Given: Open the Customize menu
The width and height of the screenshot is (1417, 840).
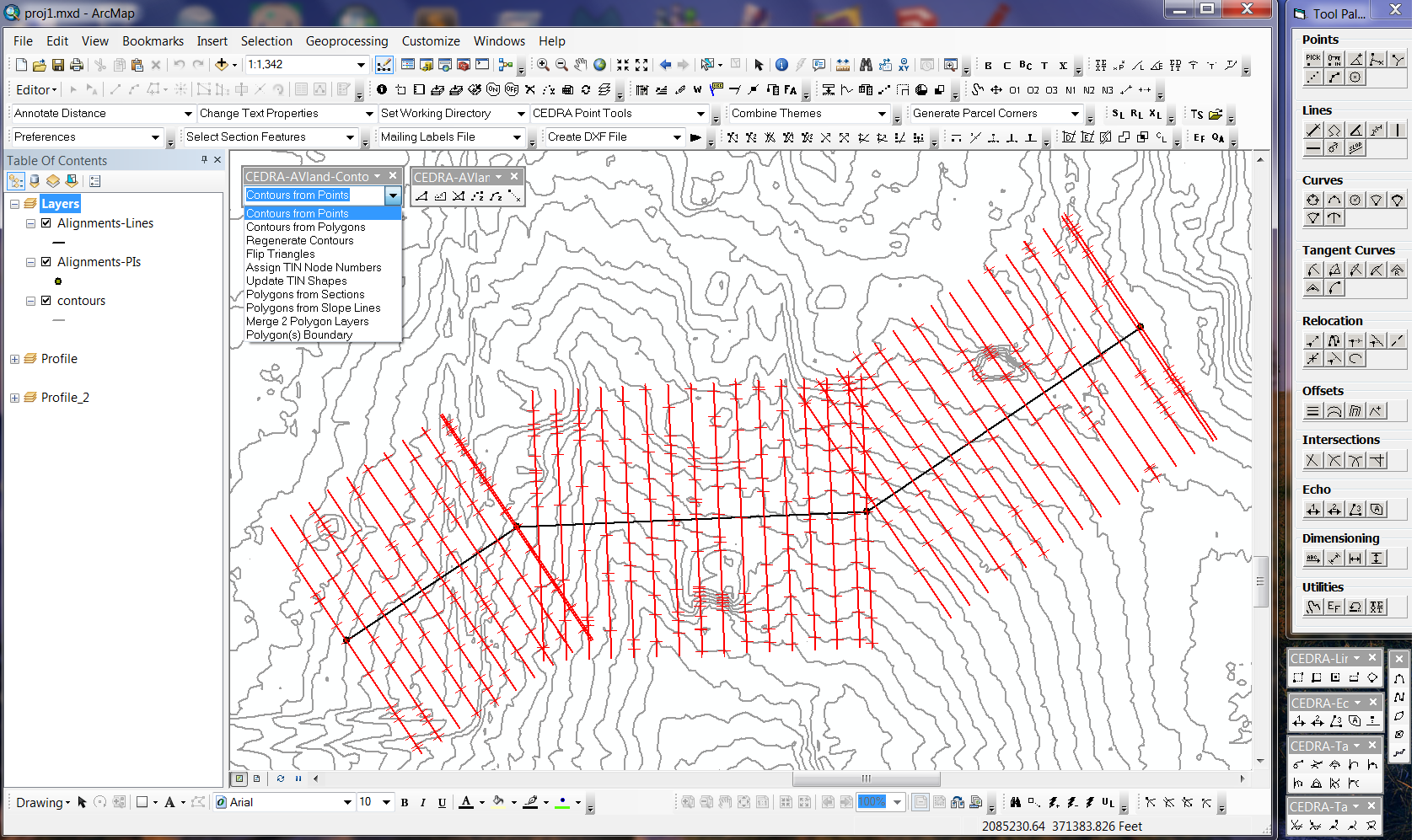Looking at the screenshot, I should coord(431,40).
